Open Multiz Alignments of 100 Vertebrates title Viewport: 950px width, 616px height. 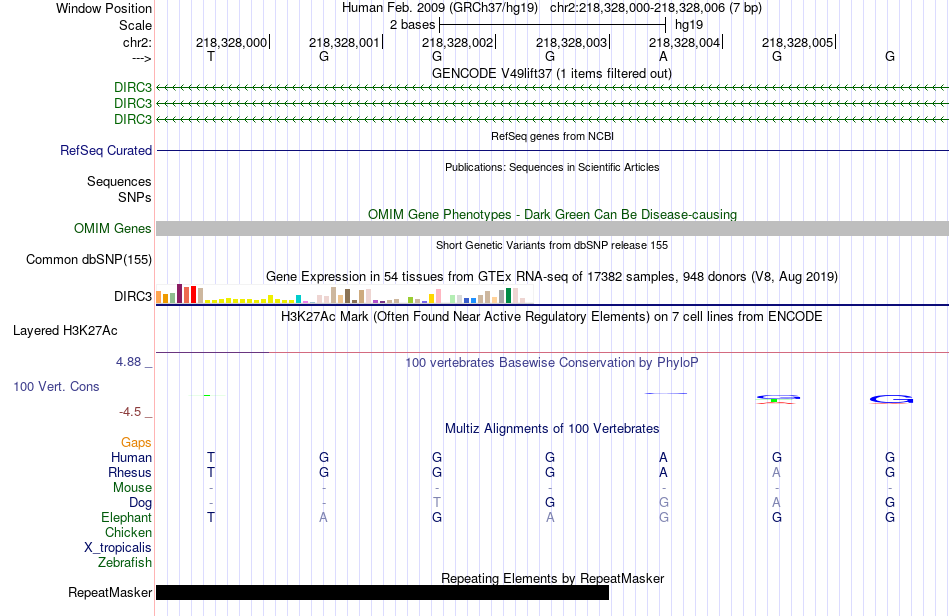[x=552, y=429]
